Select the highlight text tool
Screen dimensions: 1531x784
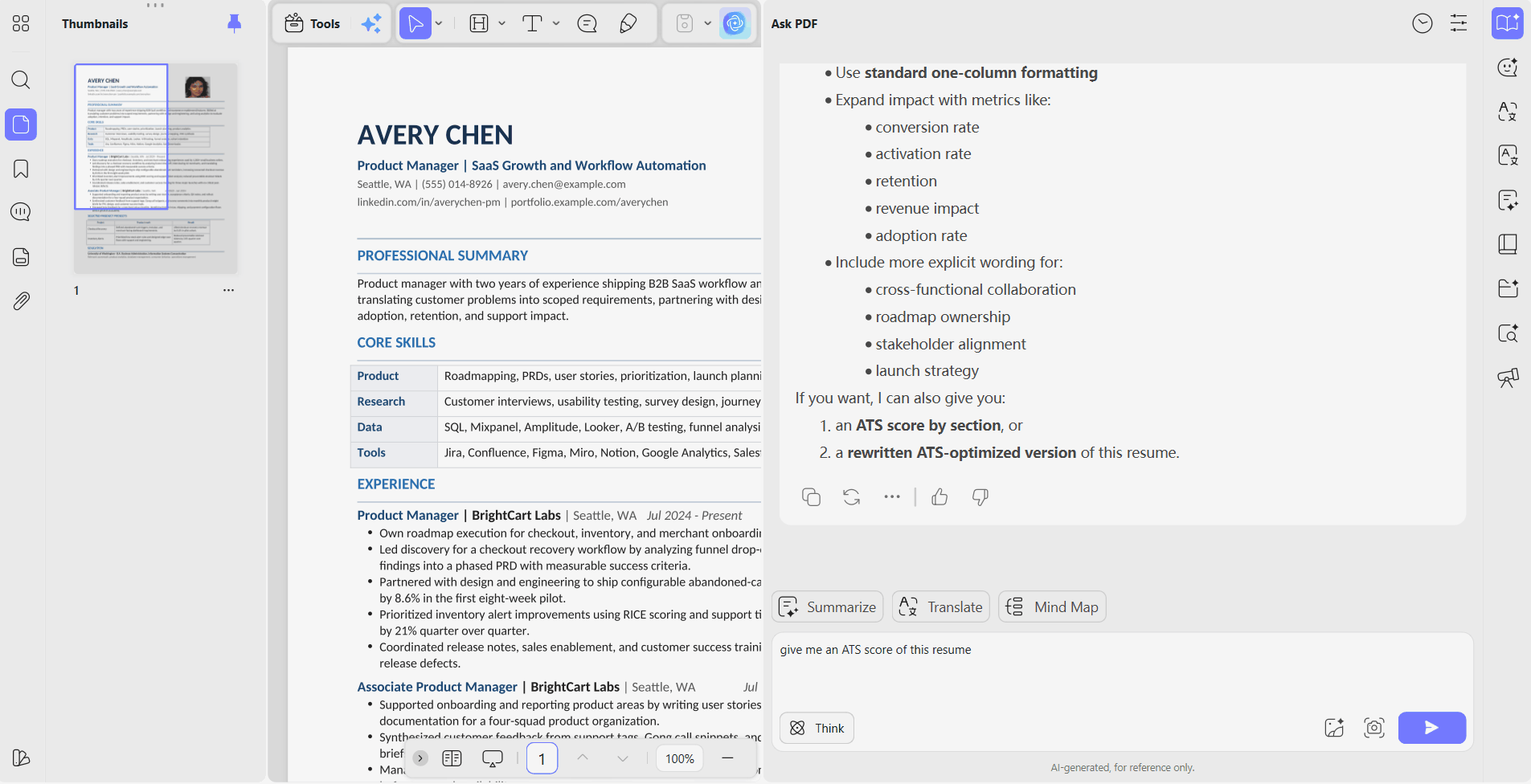479,23
